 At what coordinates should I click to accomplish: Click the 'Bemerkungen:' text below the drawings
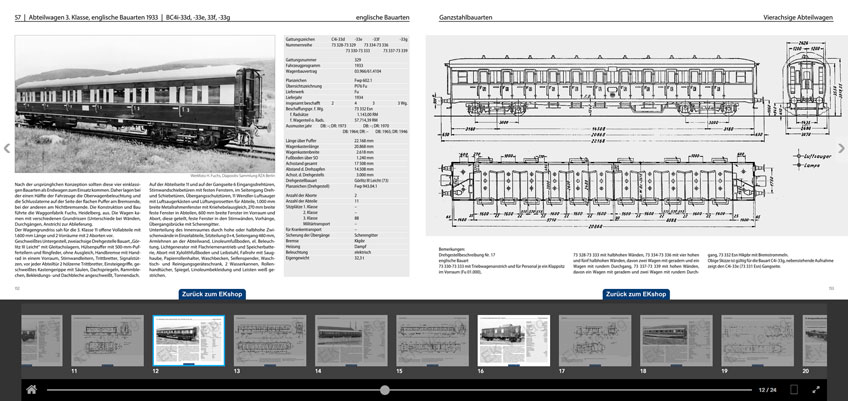(452, 250)
